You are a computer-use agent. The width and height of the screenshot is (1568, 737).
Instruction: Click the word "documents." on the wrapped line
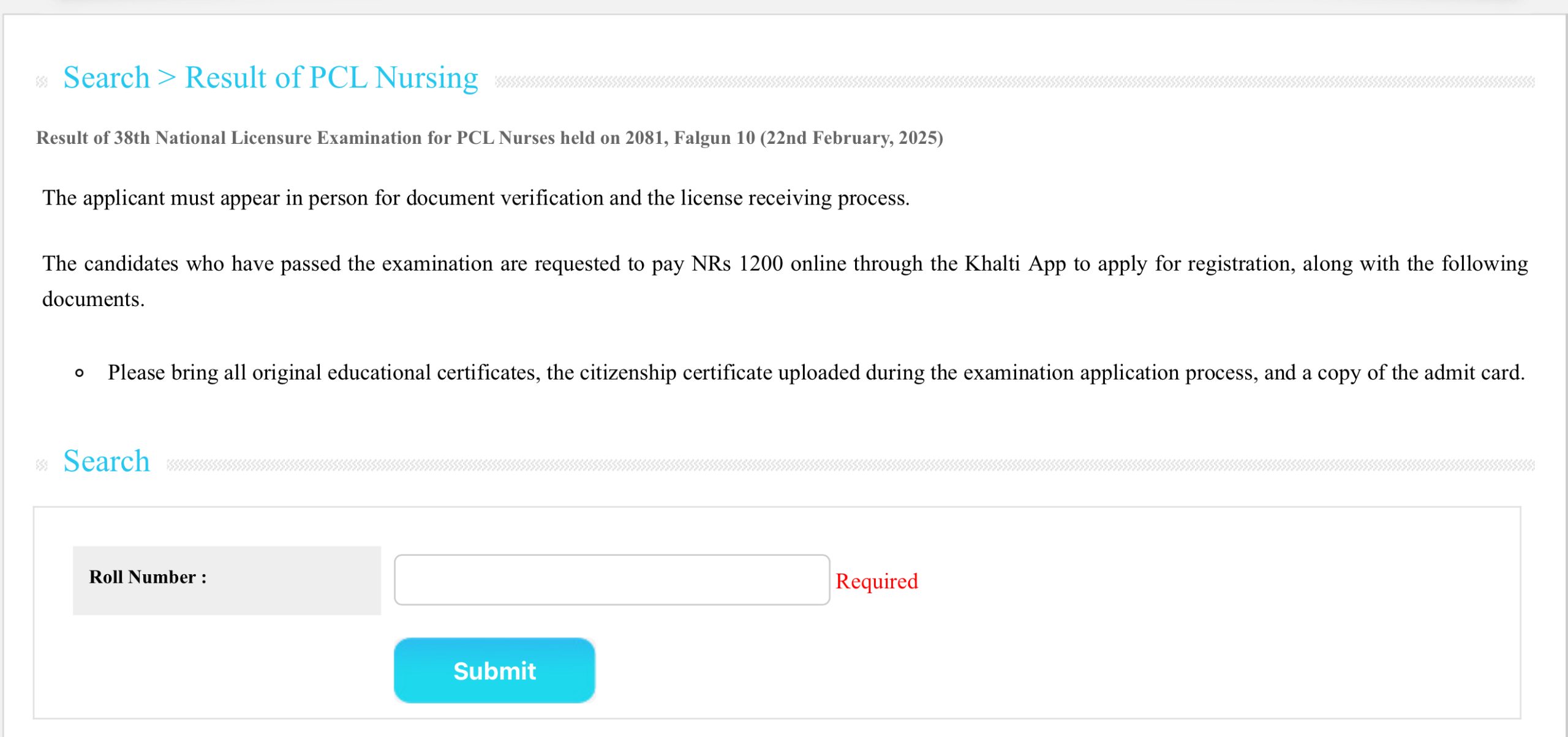coord(93,299)
